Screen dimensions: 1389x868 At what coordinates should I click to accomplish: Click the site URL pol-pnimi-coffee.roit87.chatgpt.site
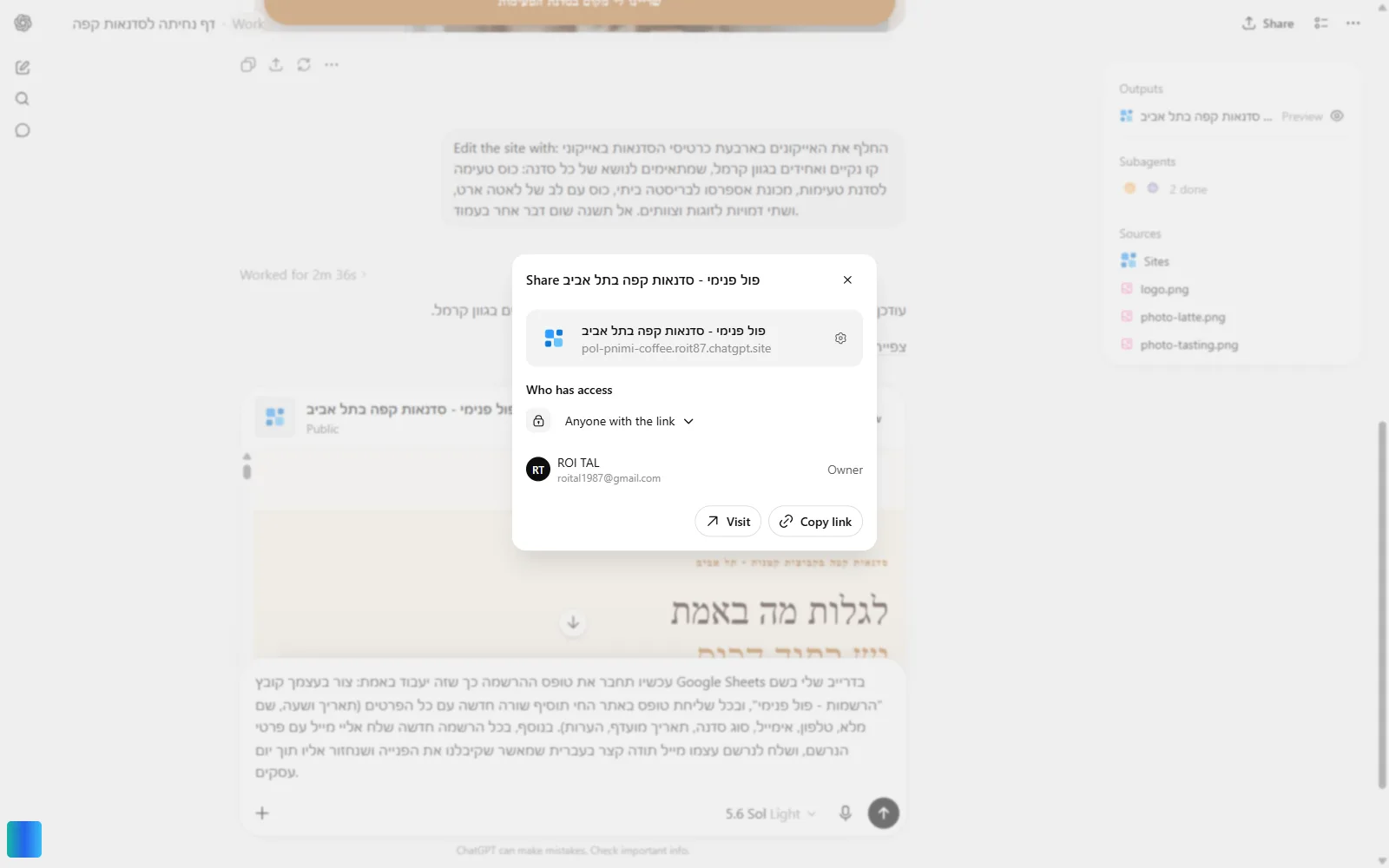coord(676,349)
